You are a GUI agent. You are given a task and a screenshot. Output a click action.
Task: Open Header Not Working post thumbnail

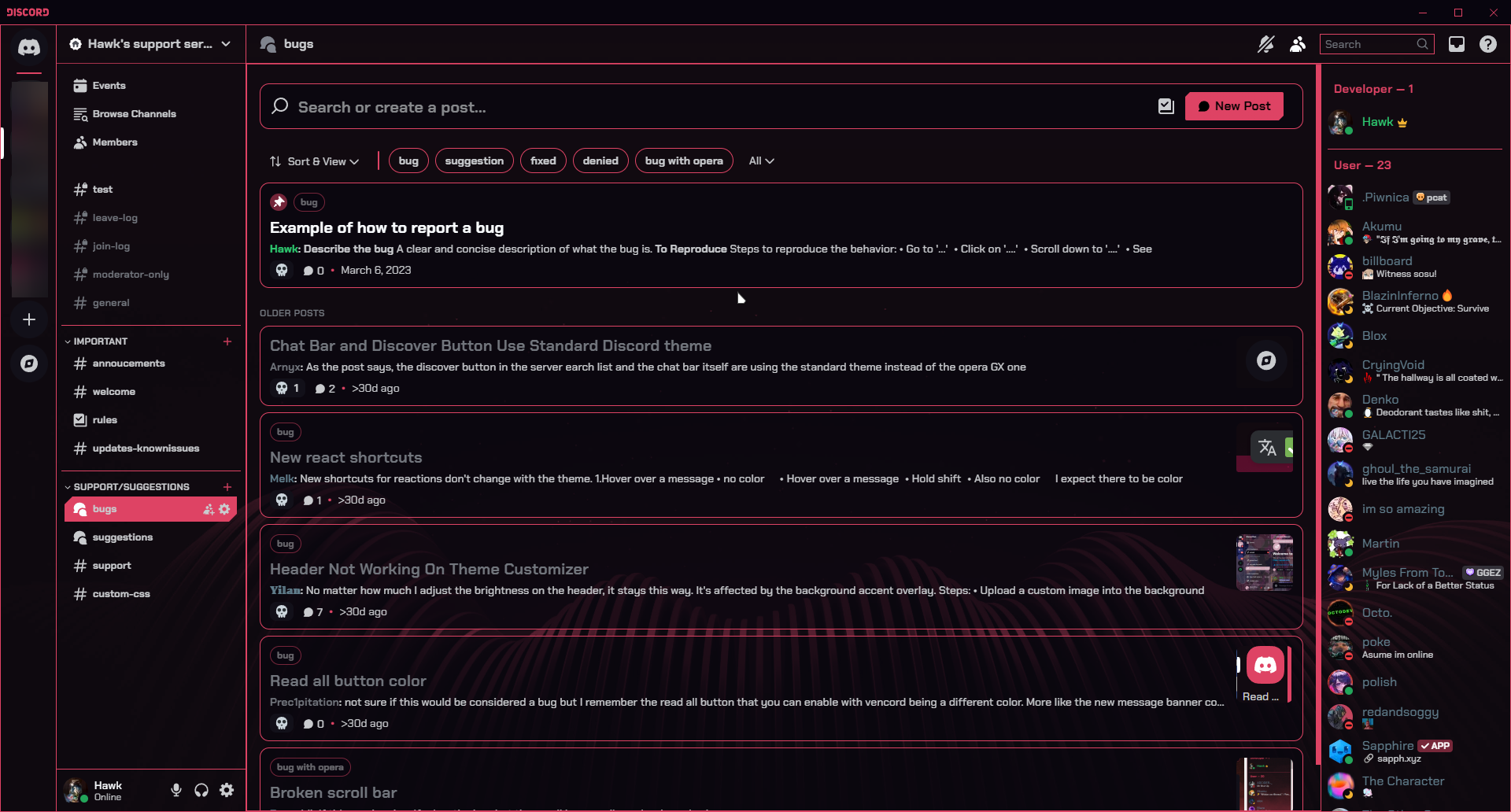pyautogui.click(x=1265, y=563)
